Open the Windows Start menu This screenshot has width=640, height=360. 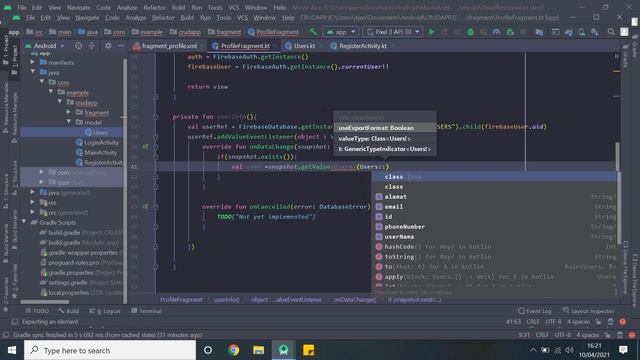12,350
